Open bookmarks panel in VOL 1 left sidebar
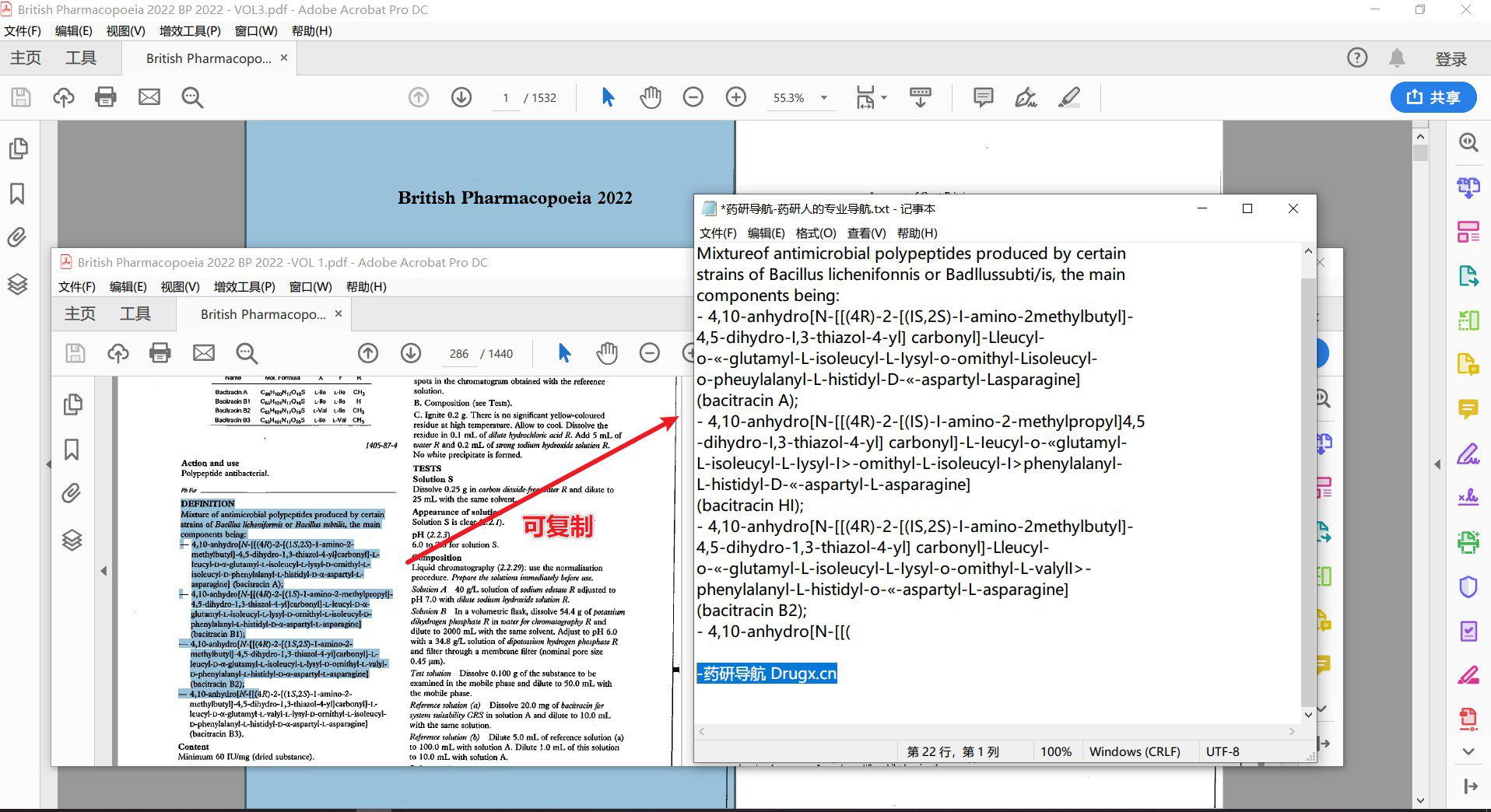The image size is (1491, 812). (x=72, y=449)
